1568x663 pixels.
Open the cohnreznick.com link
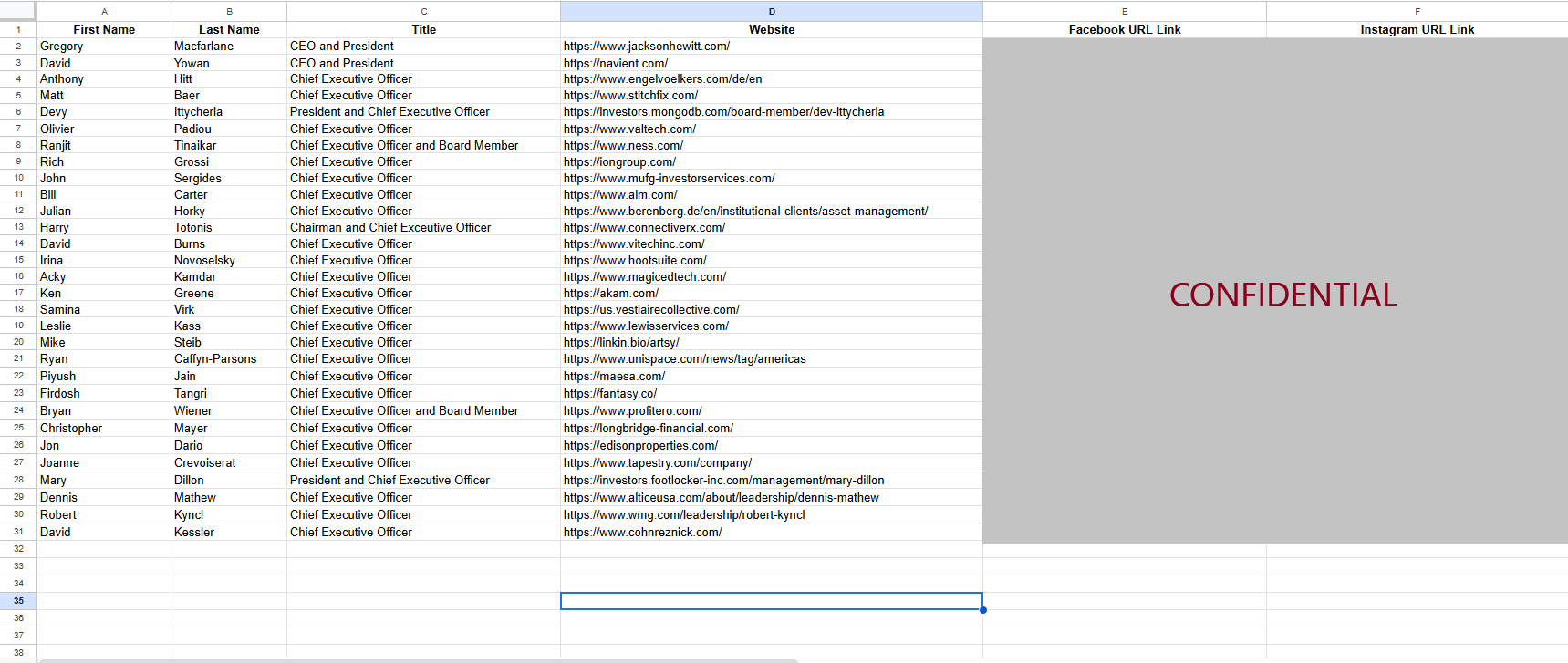(643, 532)
